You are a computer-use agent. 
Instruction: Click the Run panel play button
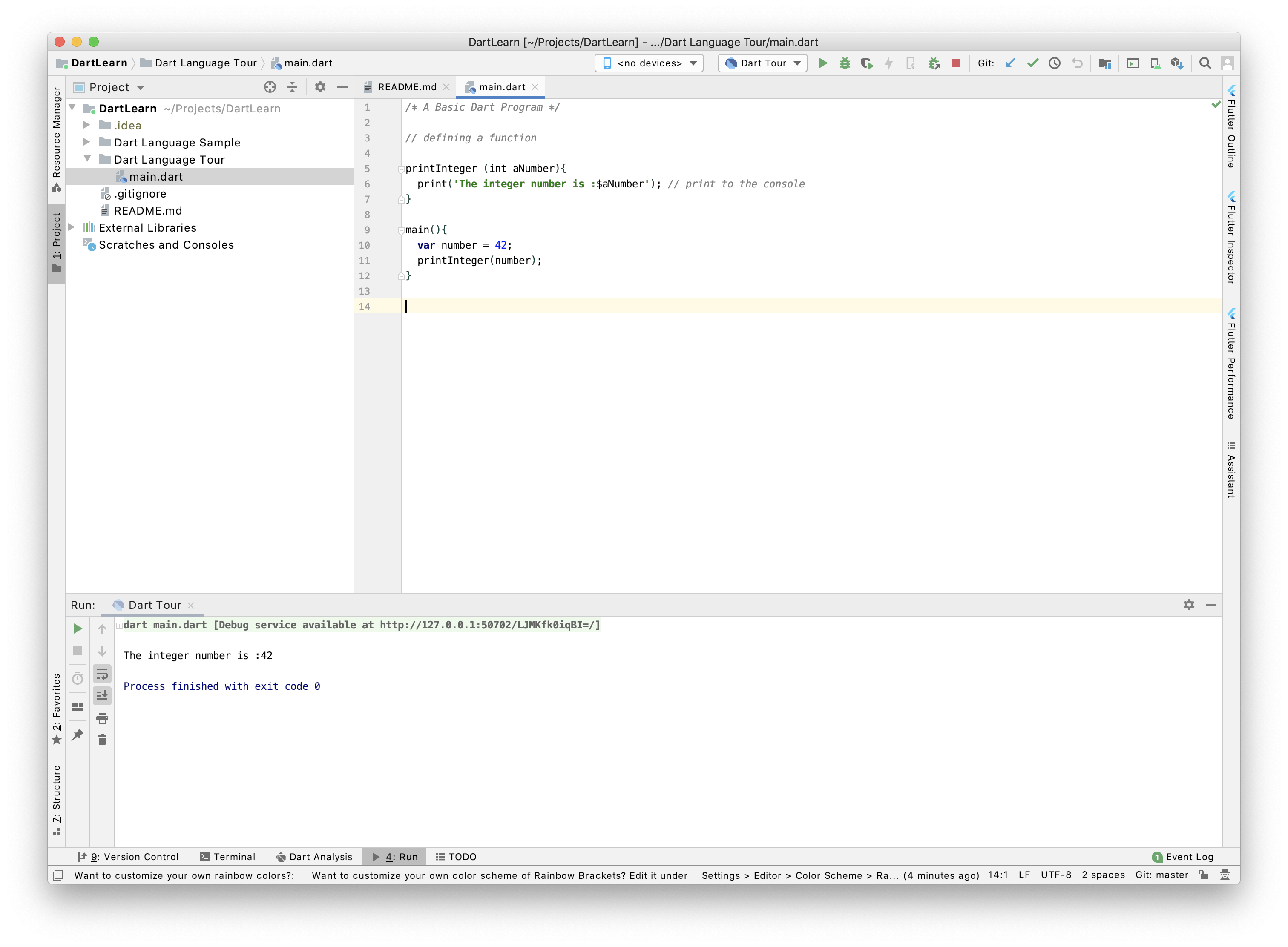coord(77,629)
